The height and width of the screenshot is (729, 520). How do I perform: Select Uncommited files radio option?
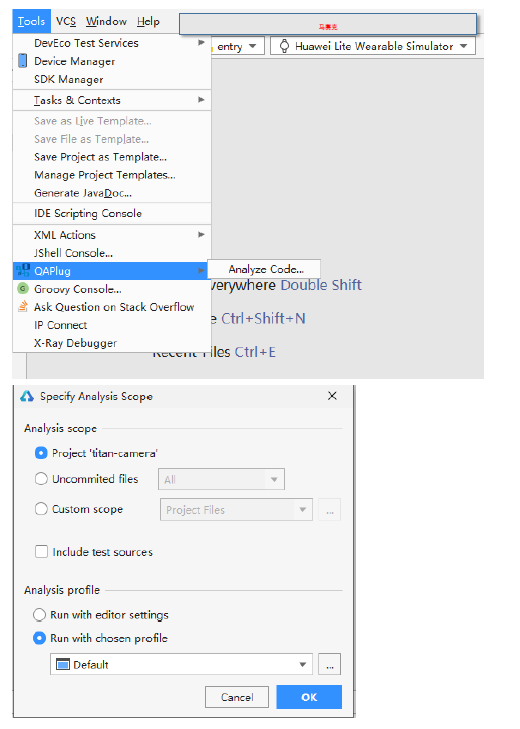point(41,479)
